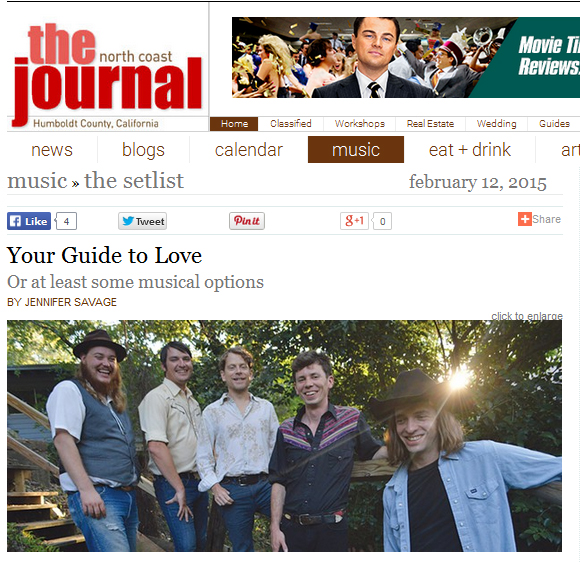Click the Google plus count bubble

382,221
